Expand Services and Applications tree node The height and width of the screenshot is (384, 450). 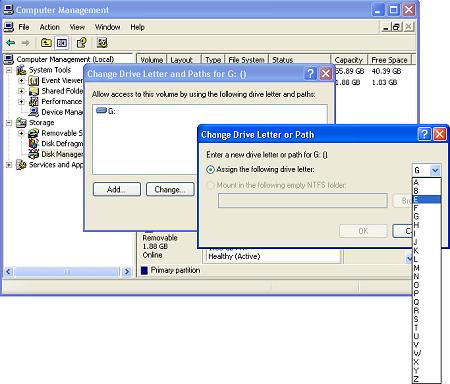click(9, 165)
